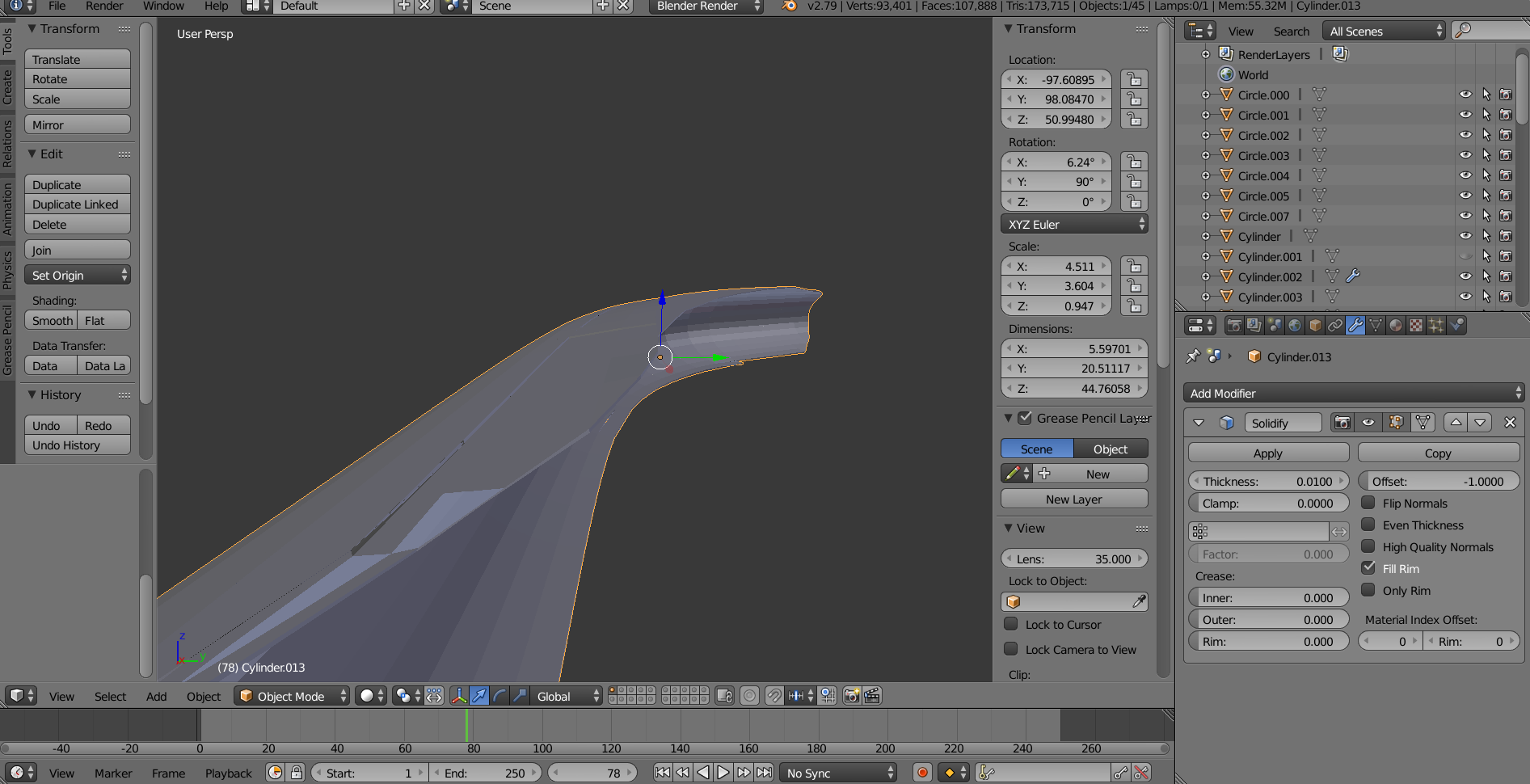Collapse the Solidify modifier panel triangle
The height and width of the screenshot is (784, 1530).
1199,423
